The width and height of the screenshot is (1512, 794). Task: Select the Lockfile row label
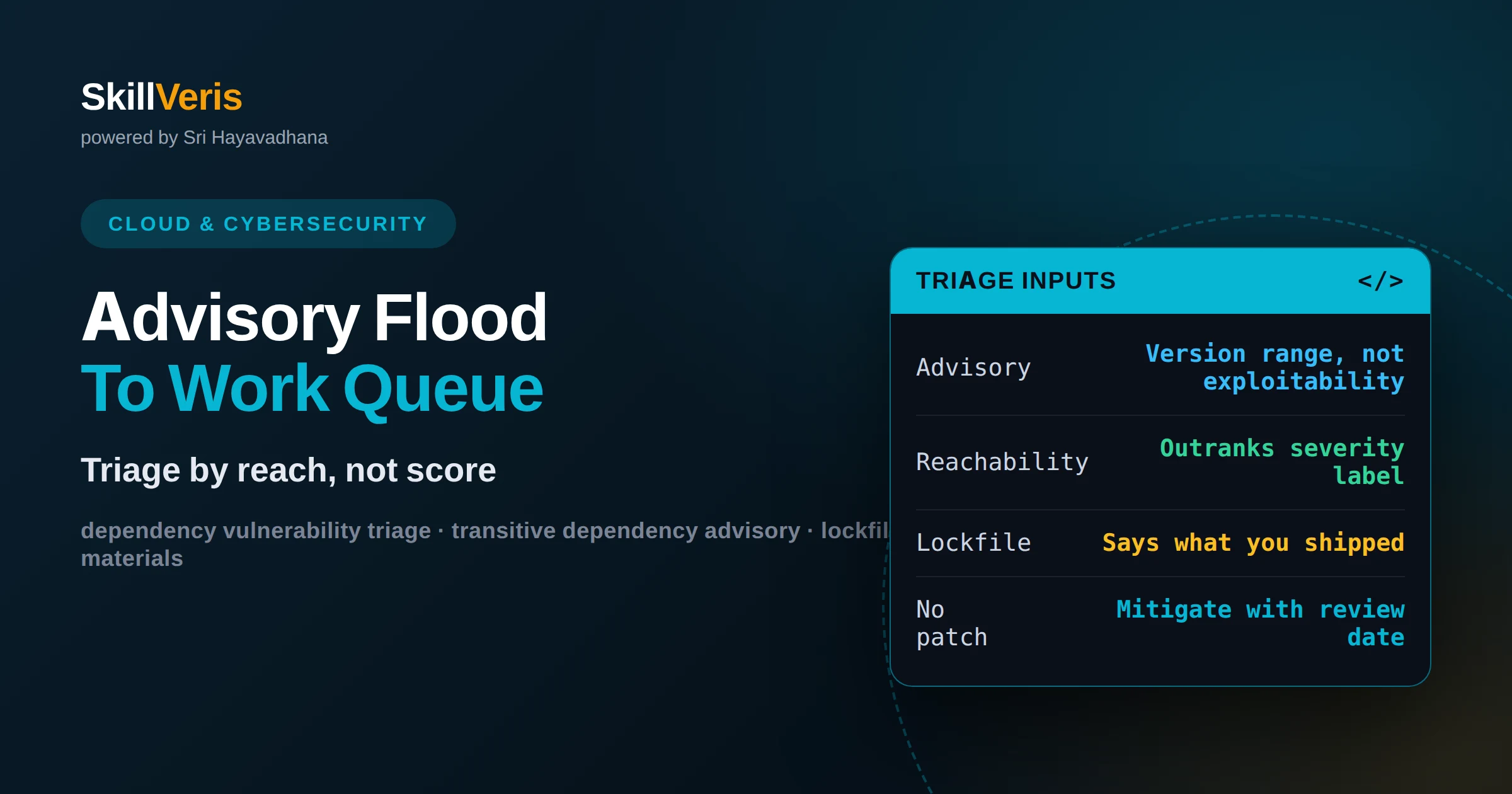tap(973, 543)
